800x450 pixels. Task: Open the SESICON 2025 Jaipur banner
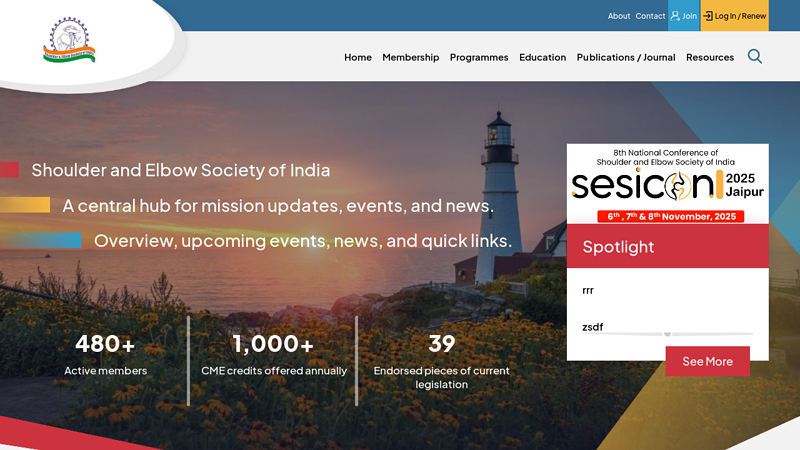(667, 184)
